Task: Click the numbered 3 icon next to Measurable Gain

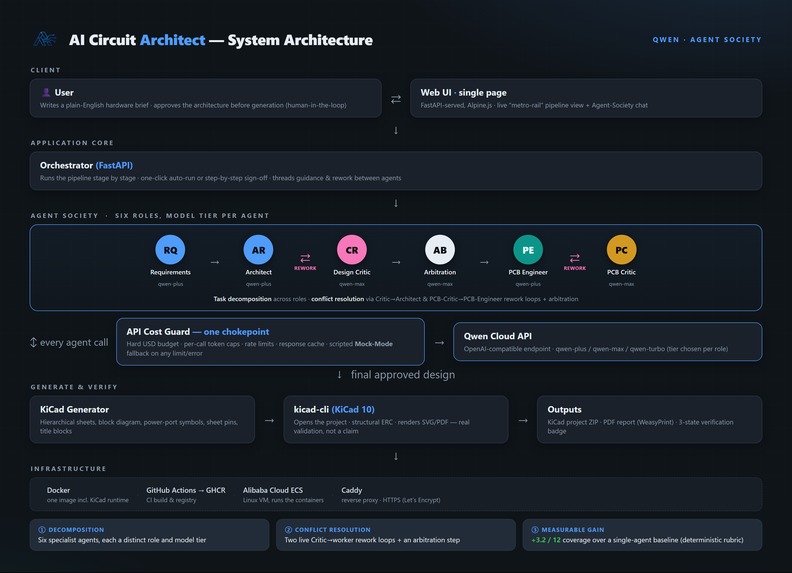Action: point(535,530)
